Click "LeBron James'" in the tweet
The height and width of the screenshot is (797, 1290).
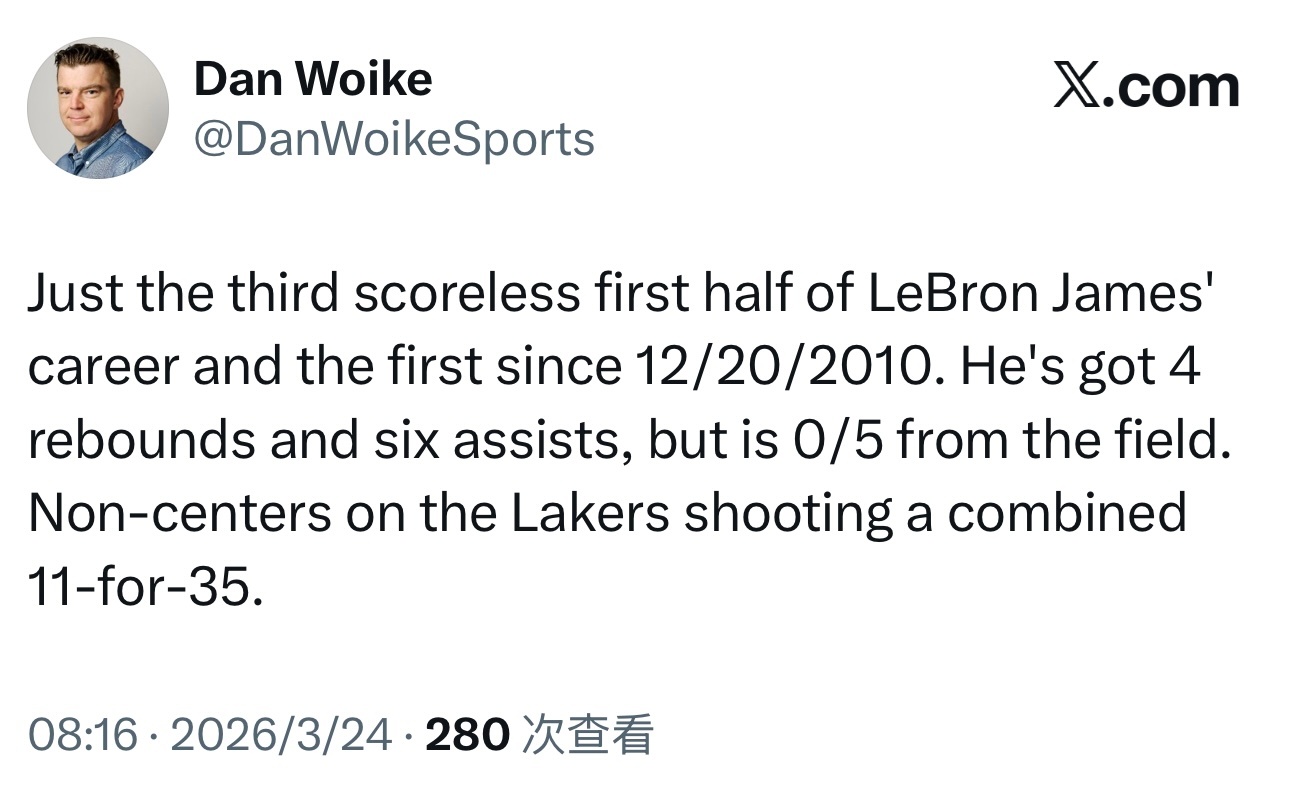1039,294
